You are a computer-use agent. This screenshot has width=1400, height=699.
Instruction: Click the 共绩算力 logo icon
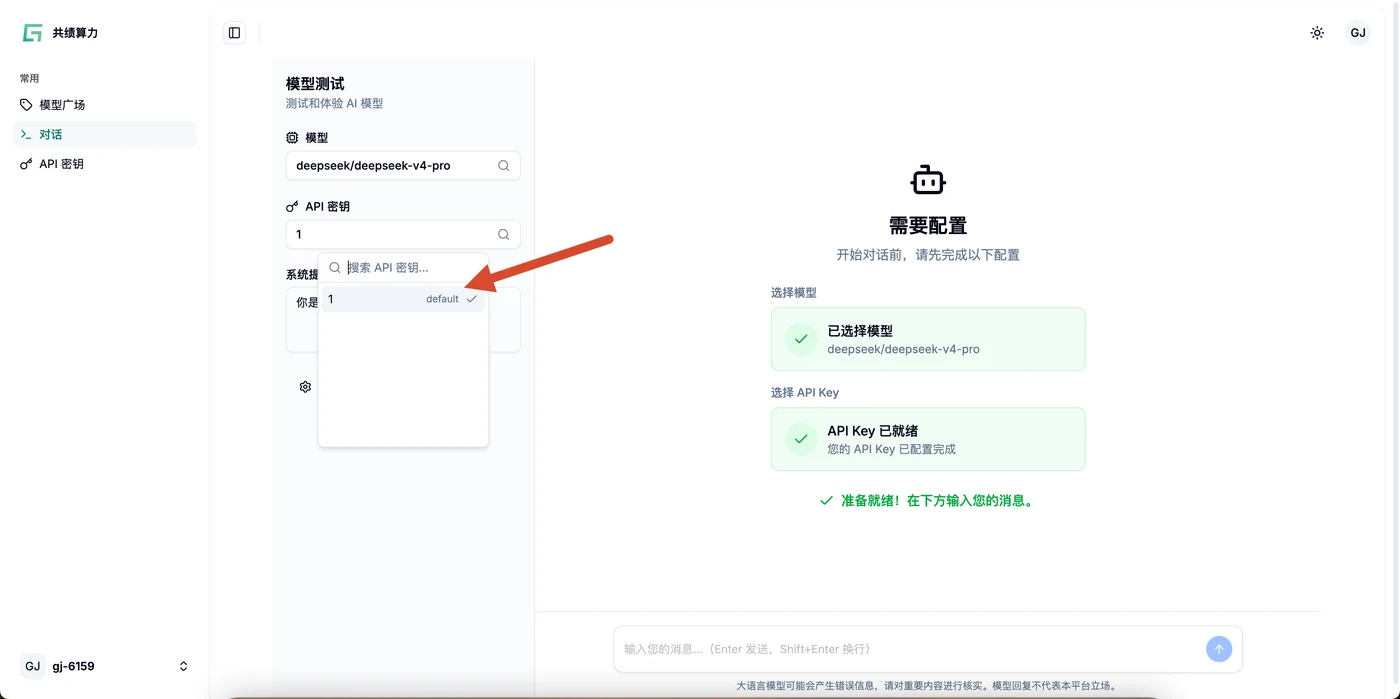(32, 33)
